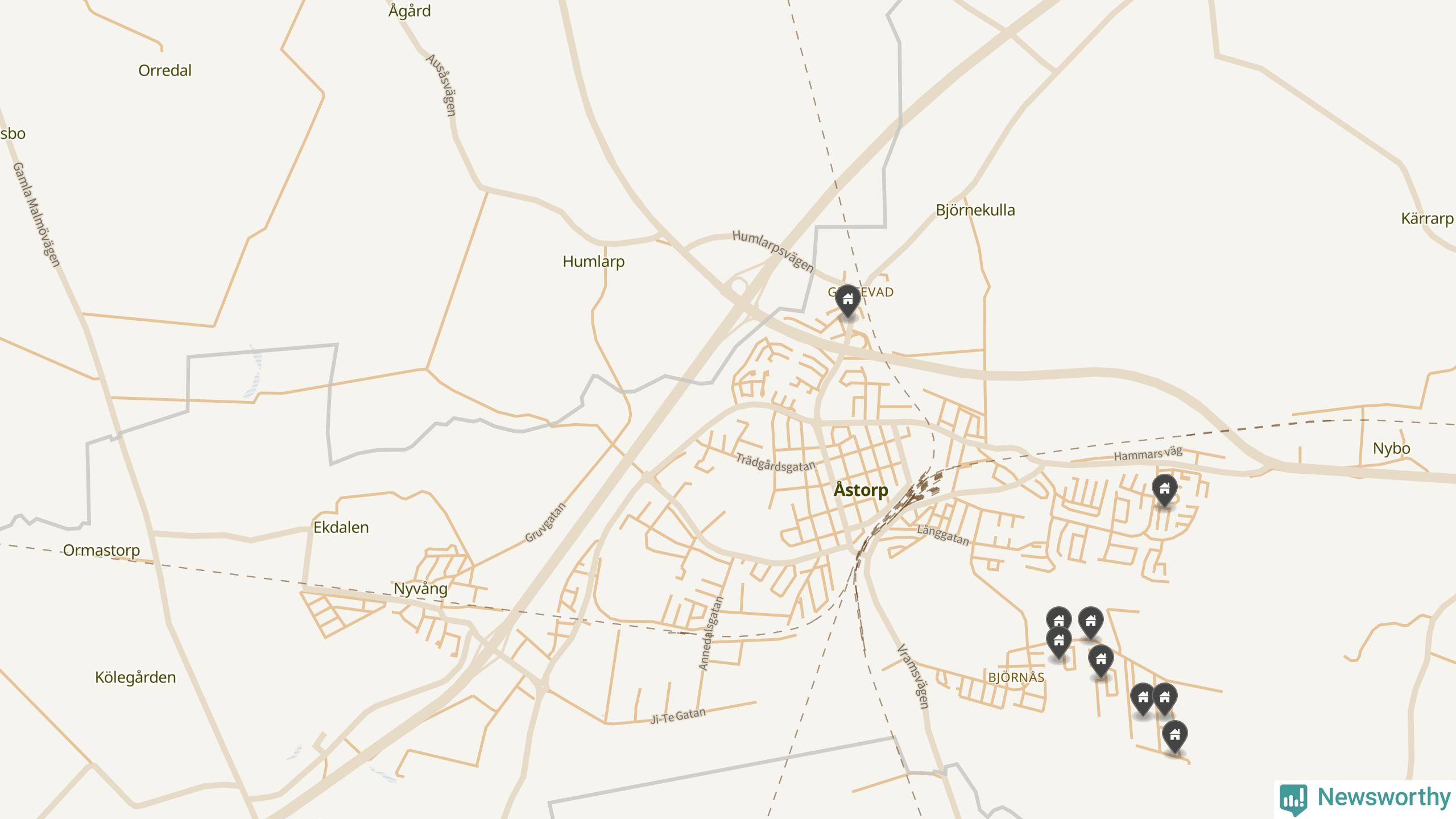Select the Humlarp place label
The image size is (1456, 819).
click(x=593, y=262)
